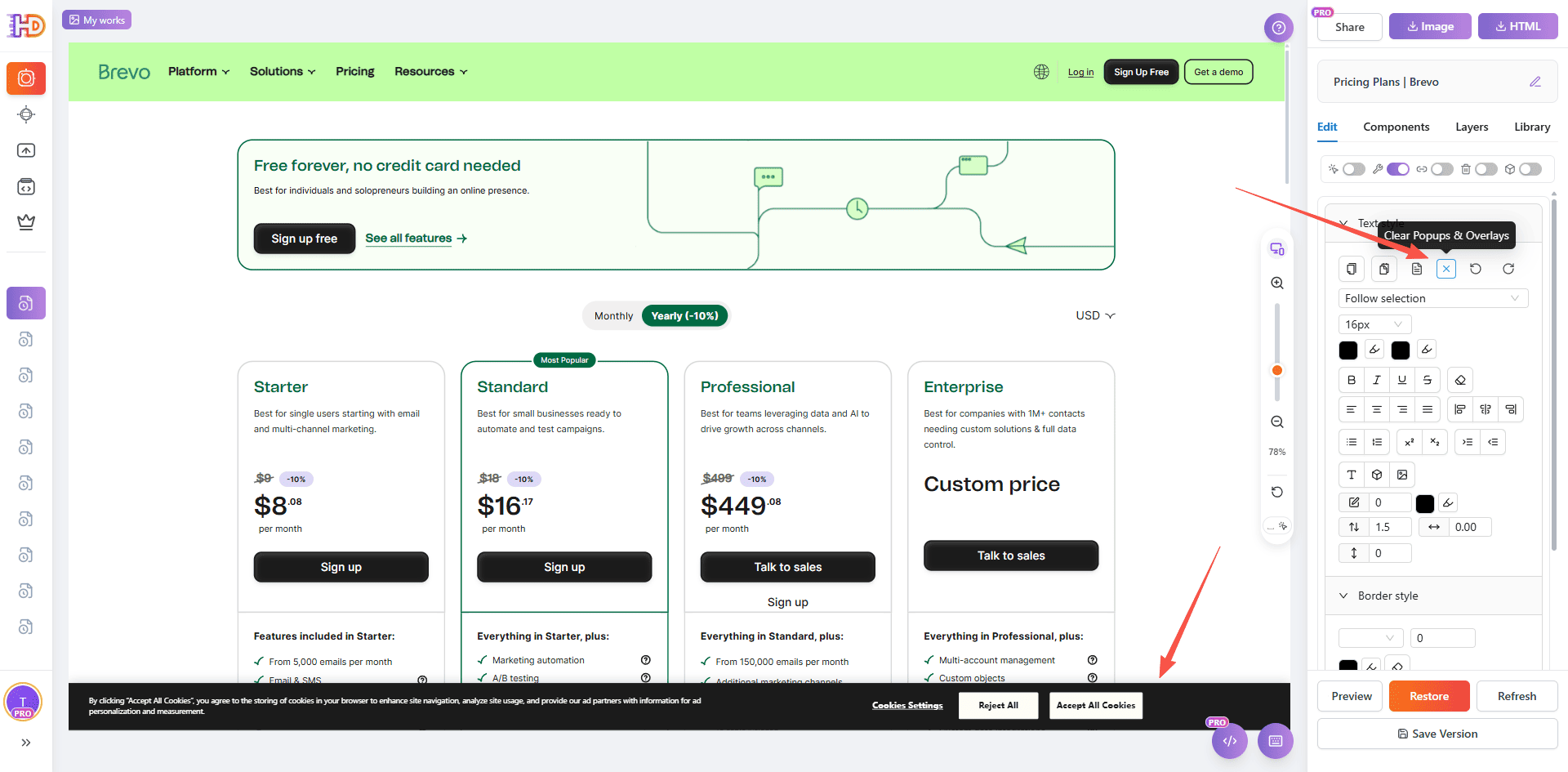The width and height of the screenshot is (1568, 772).
Task: Enable the delete-mode trash toggle
Action: (1486, 169)
